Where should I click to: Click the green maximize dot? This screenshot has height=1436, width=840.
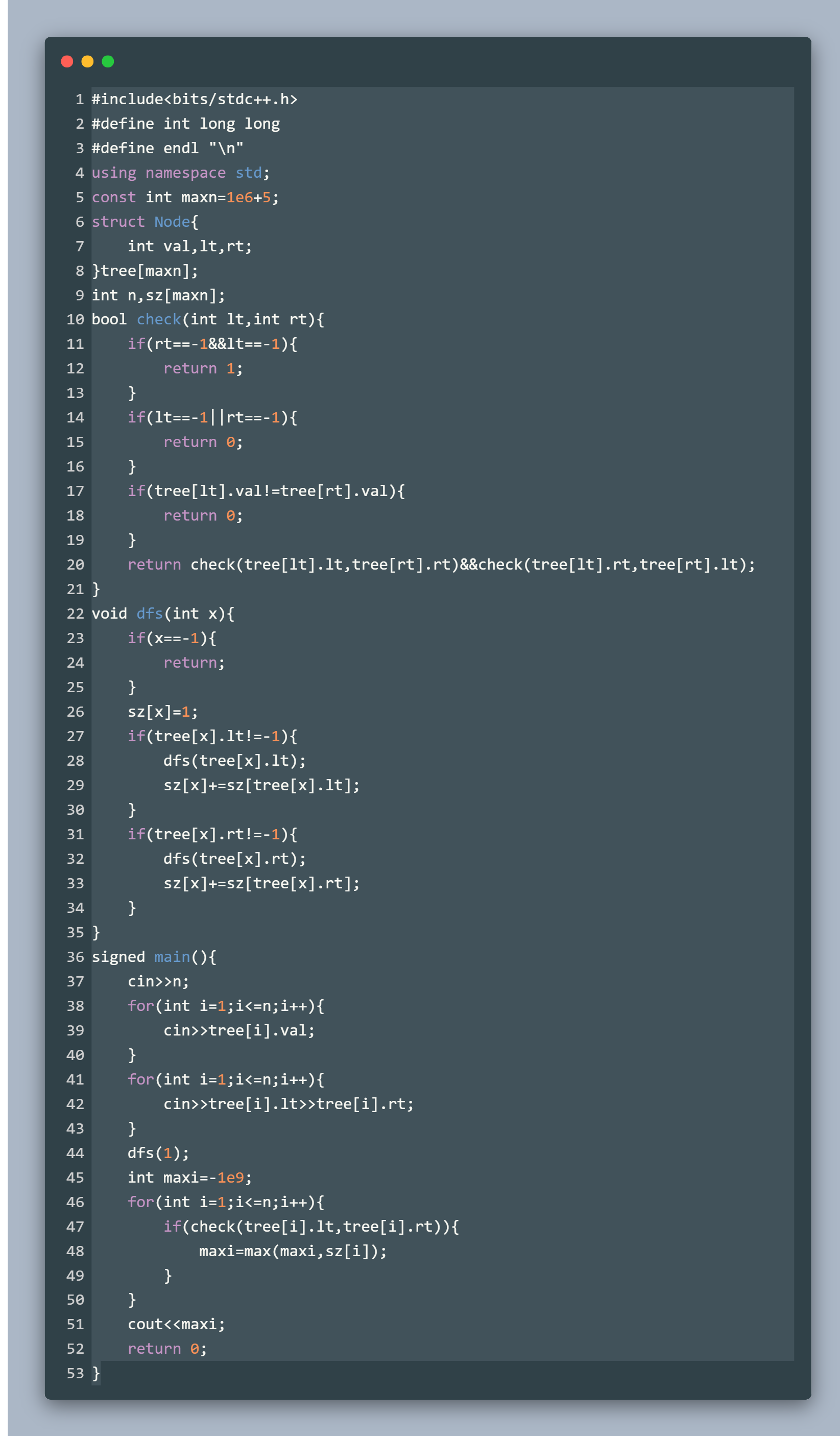(x=108, y=61)
